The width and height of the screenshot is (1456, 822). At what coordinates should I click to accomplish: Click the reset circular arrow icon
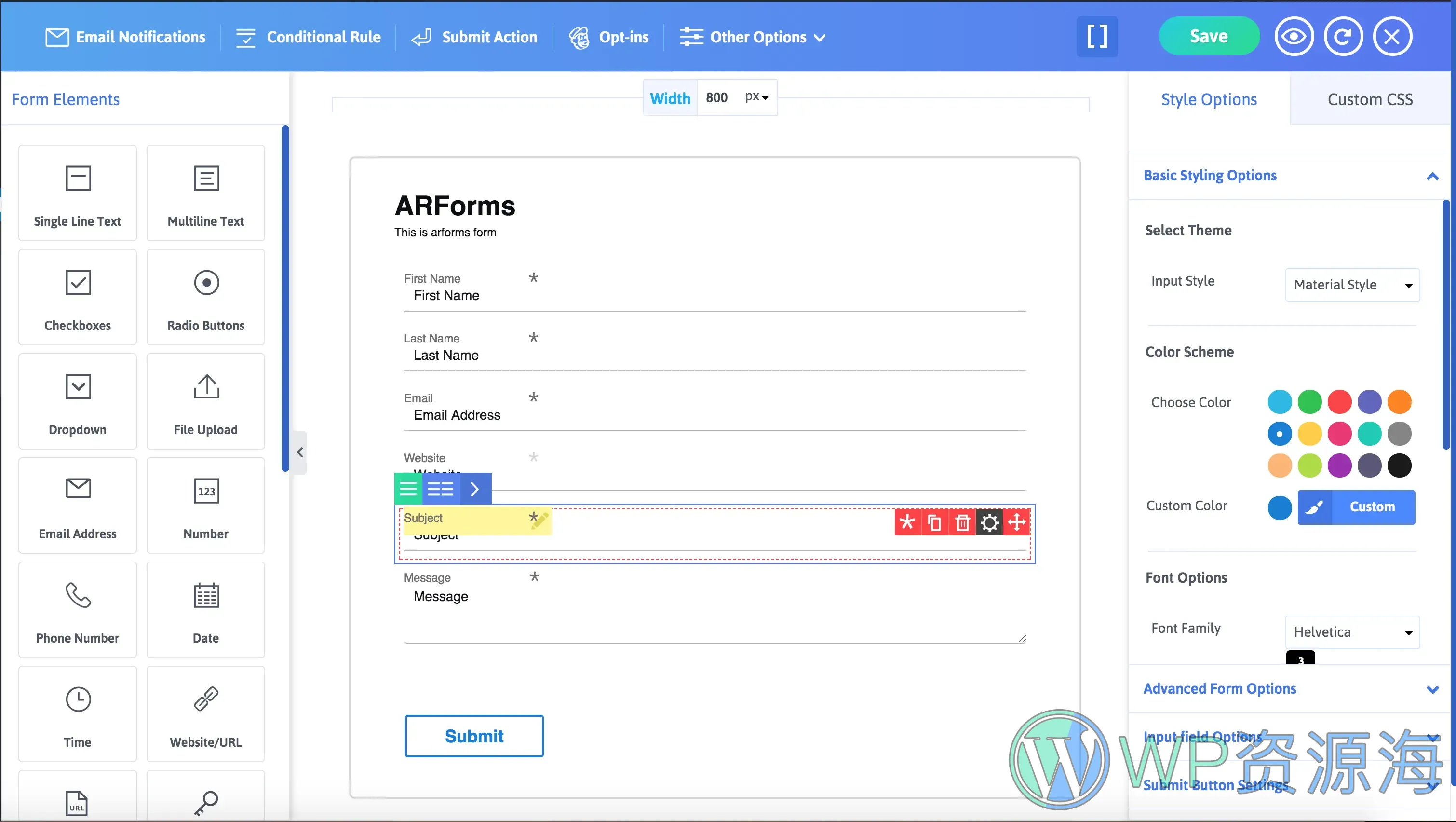[x=1343, y=37]
